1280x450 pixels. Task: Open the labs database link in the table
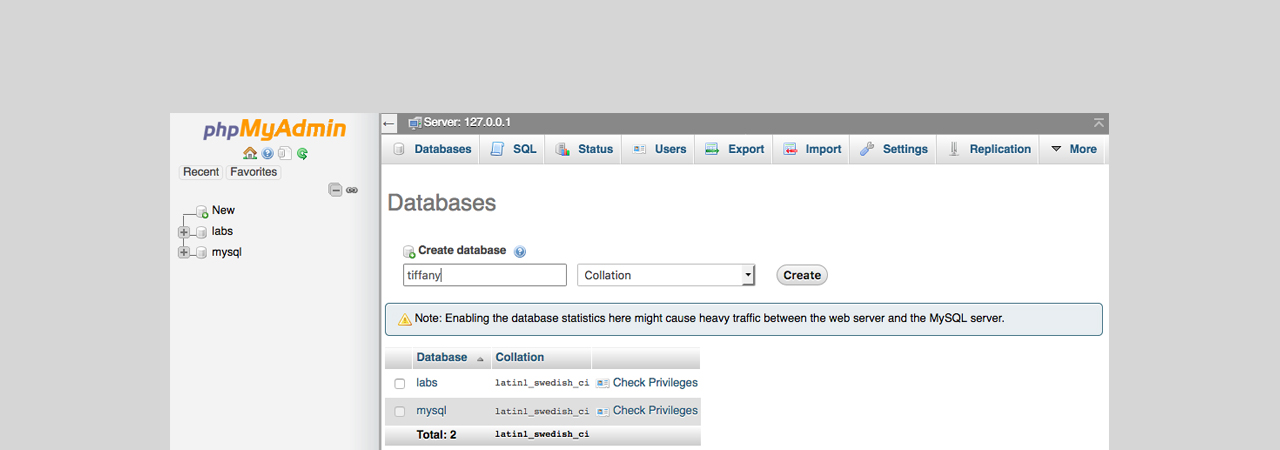click(427, 383)
